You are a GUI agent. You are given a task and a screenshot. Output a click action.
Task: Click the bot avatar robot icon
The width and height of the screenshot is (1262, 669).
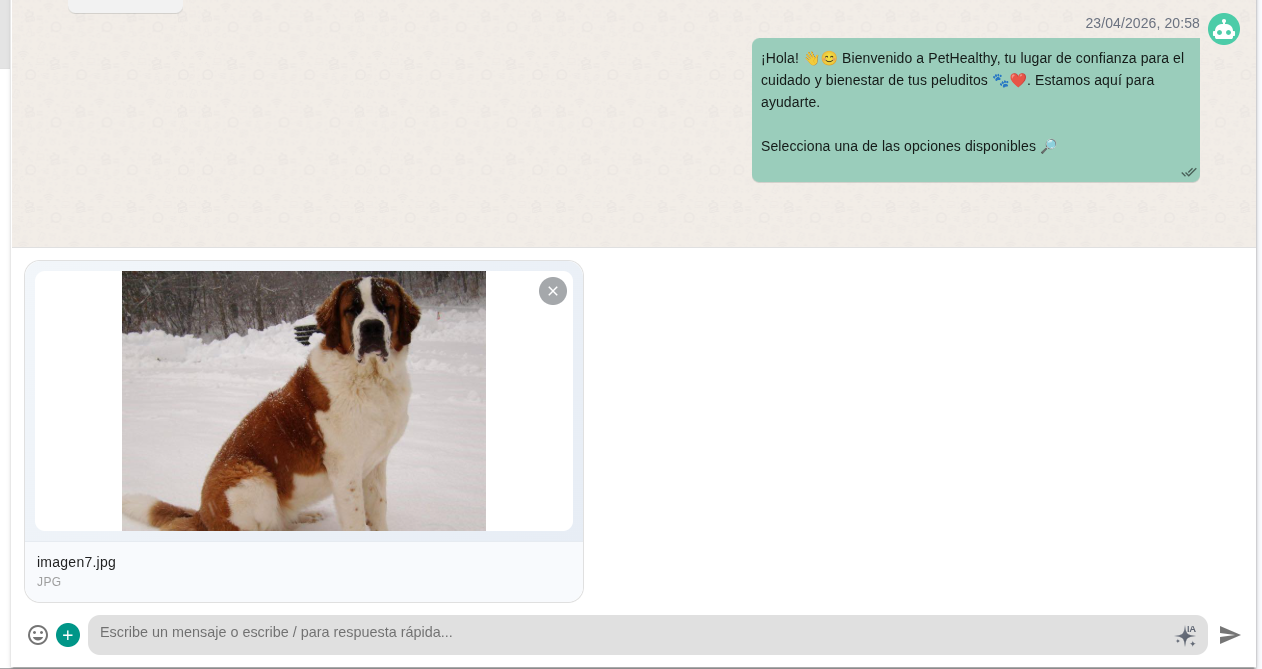coord(1223,29)
